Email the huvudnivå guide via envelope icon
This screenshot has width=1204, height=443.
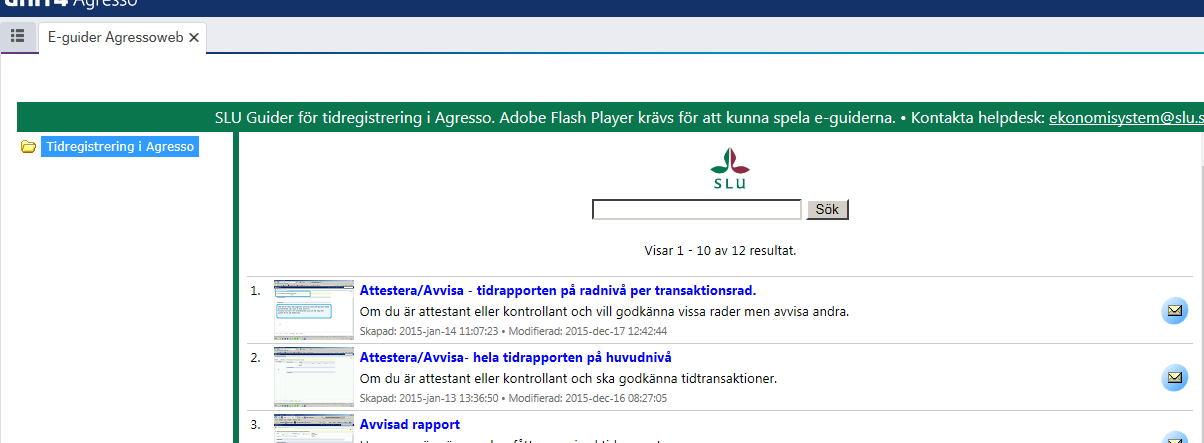pos(1175,378)
